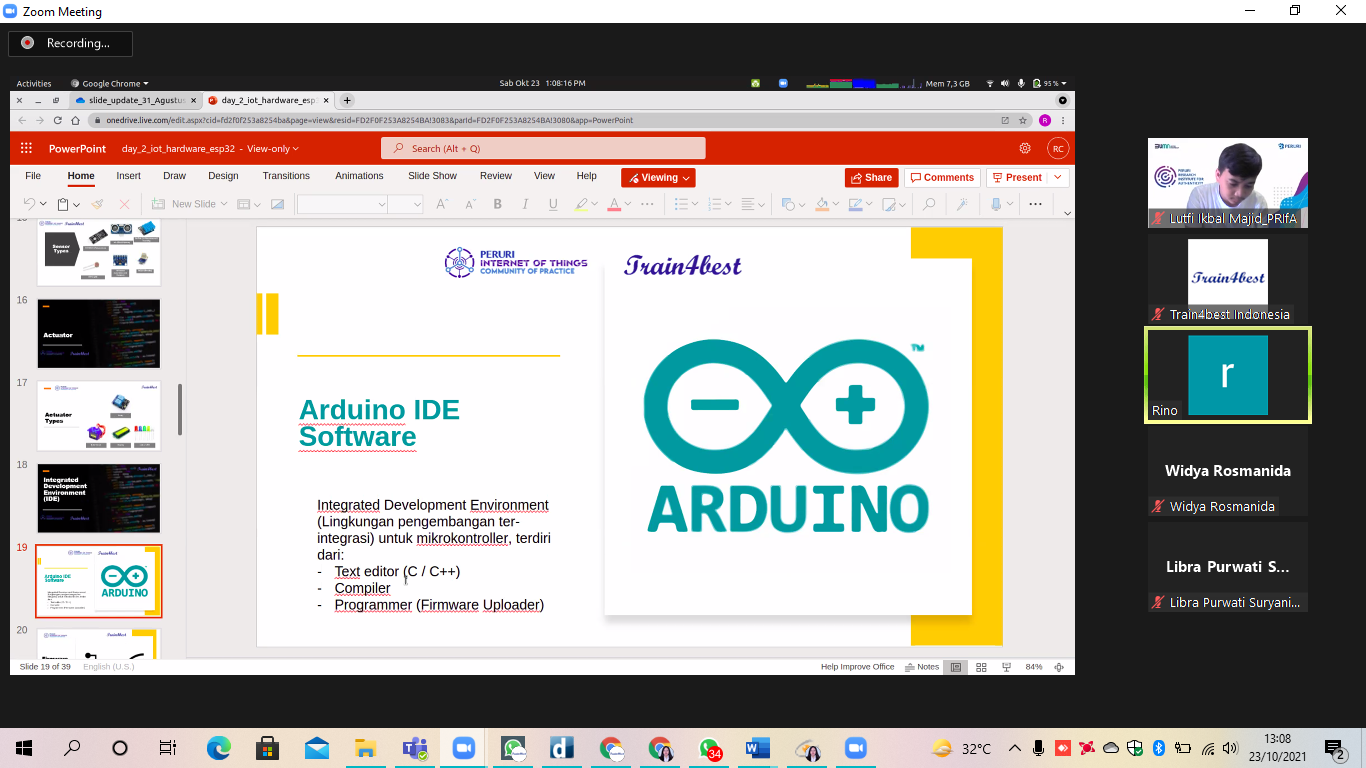This screenshot has width=1366, height=768.
Task: Toggle the Notes pane in status bar
Action: tap(922, 667)
